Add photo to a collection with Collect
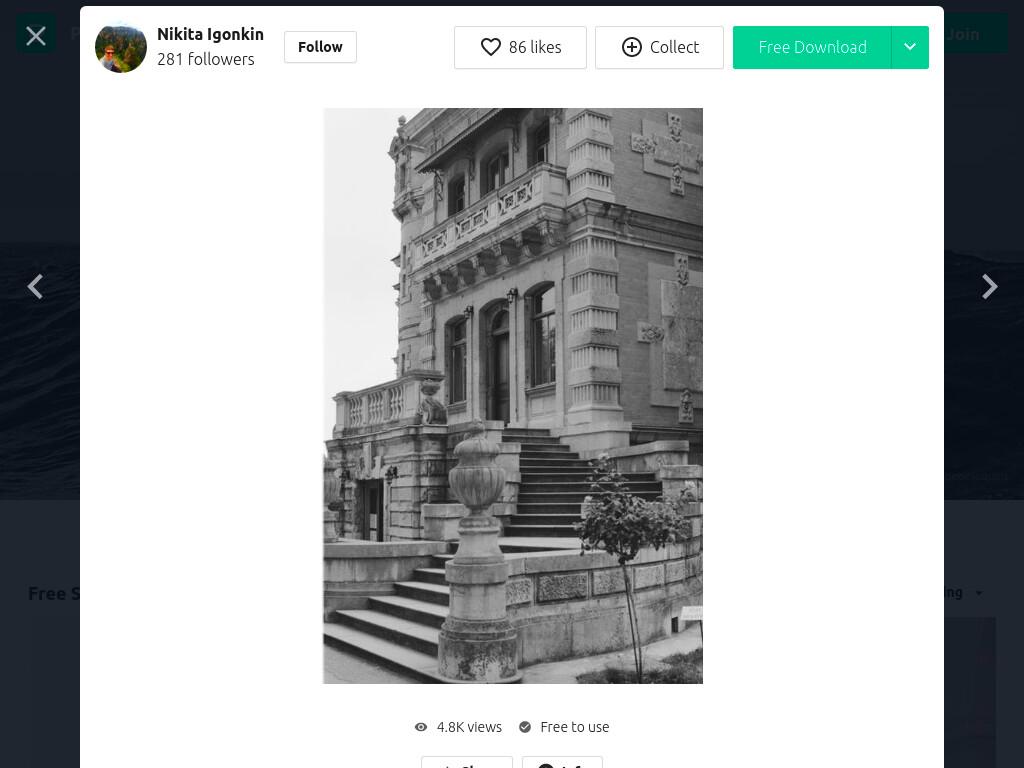The width and height of the screenshot is (1024, 768). coord(659,47)
